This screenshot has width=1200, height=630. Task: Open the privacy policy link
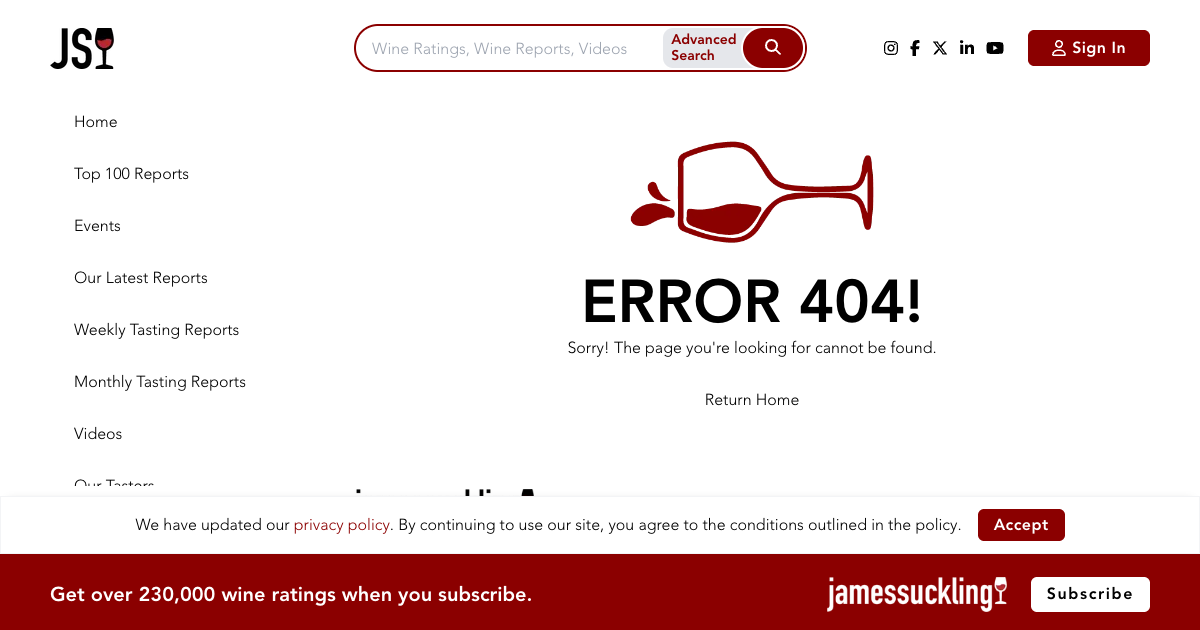coord(341,524)
